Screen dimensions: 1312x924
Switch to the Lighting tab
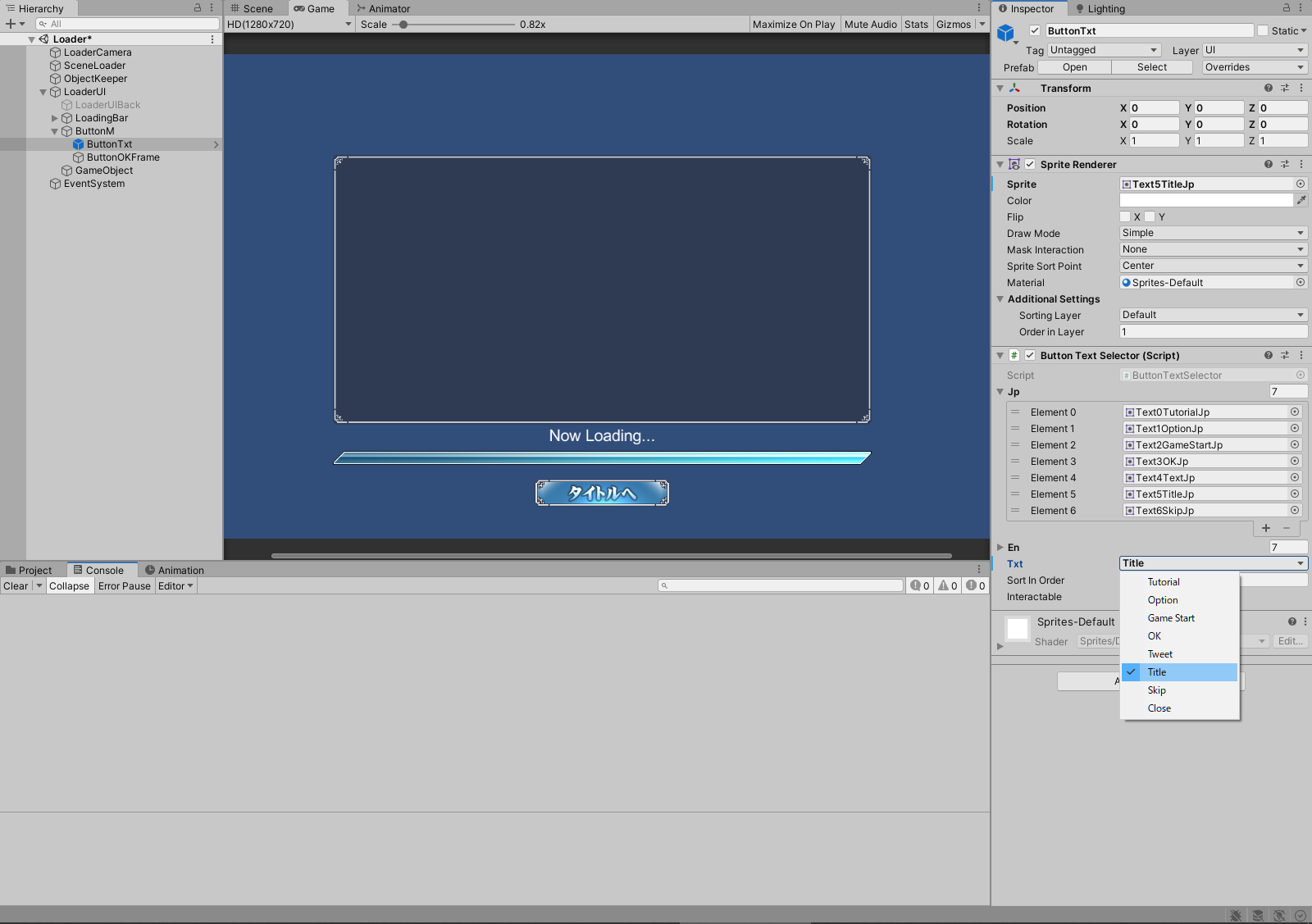[1100, 8]
